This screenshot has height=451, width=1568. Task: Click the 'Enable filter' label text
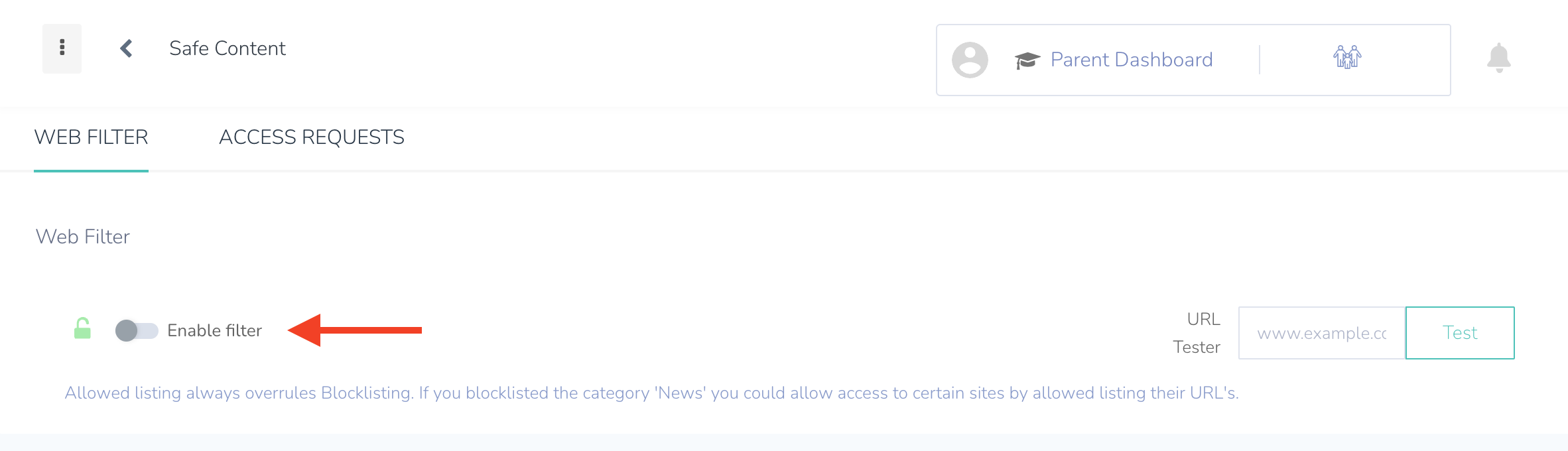(x=214, y=330)
